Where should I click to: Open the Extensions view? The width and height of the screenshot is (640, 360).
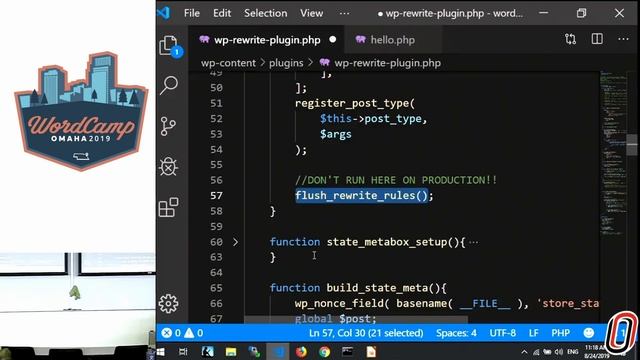[169, 207]
